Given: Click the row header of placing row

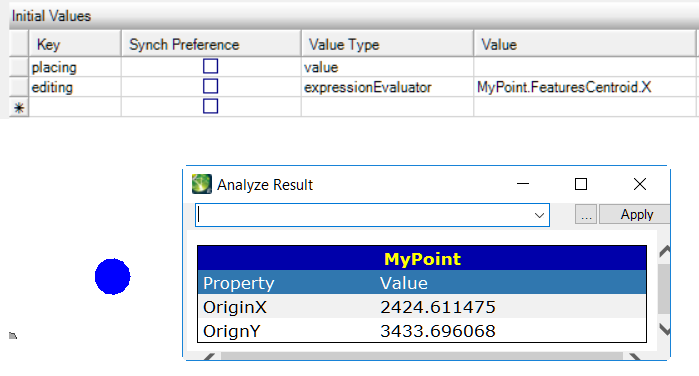Looking at the screenshot, I should pos(19,67).
